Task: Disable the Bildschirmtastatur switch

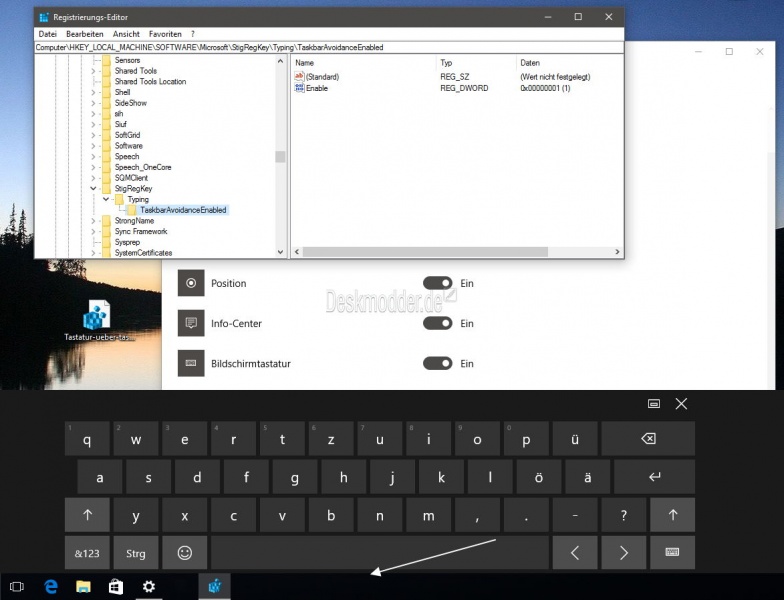Action: coord(437,363)
